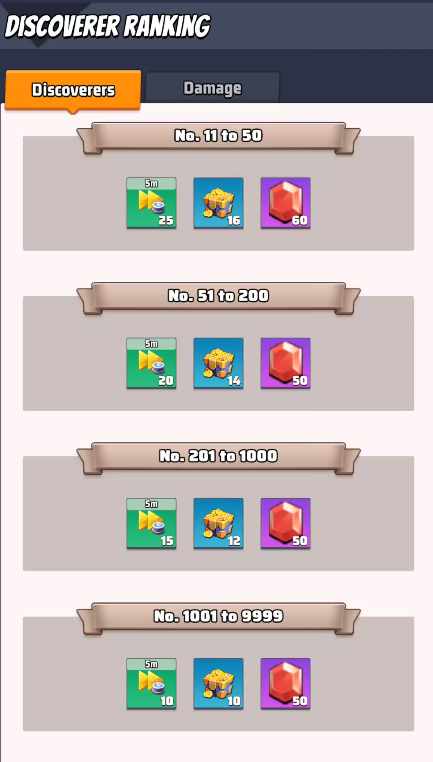433x762 pixels.
Task: Tap the No. 1001 to 9999 banner
Action: [218, 617]
